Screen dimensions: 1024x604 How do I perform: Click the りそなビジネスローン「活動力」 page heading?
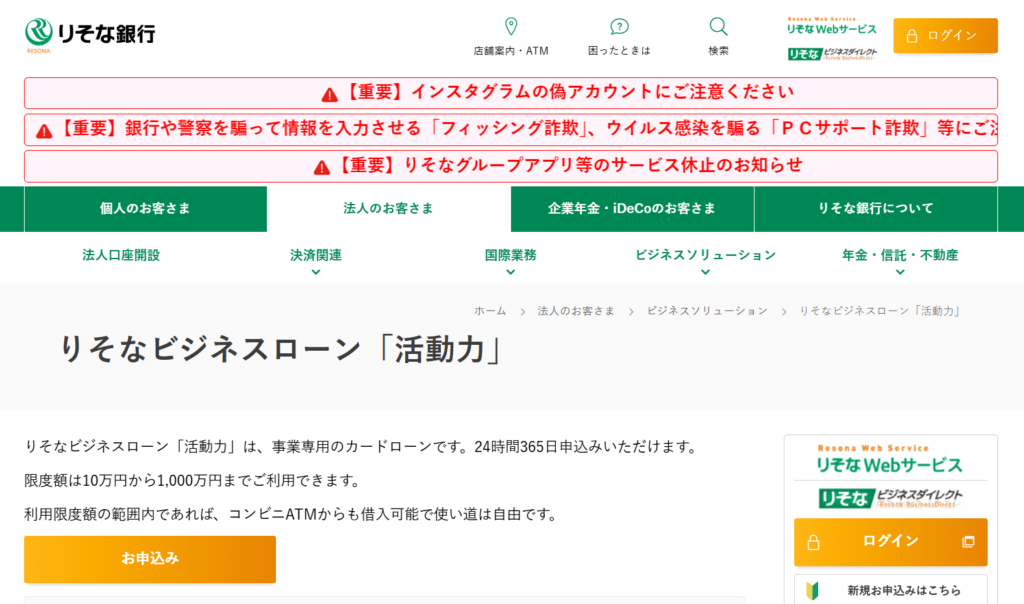point(281,349)
